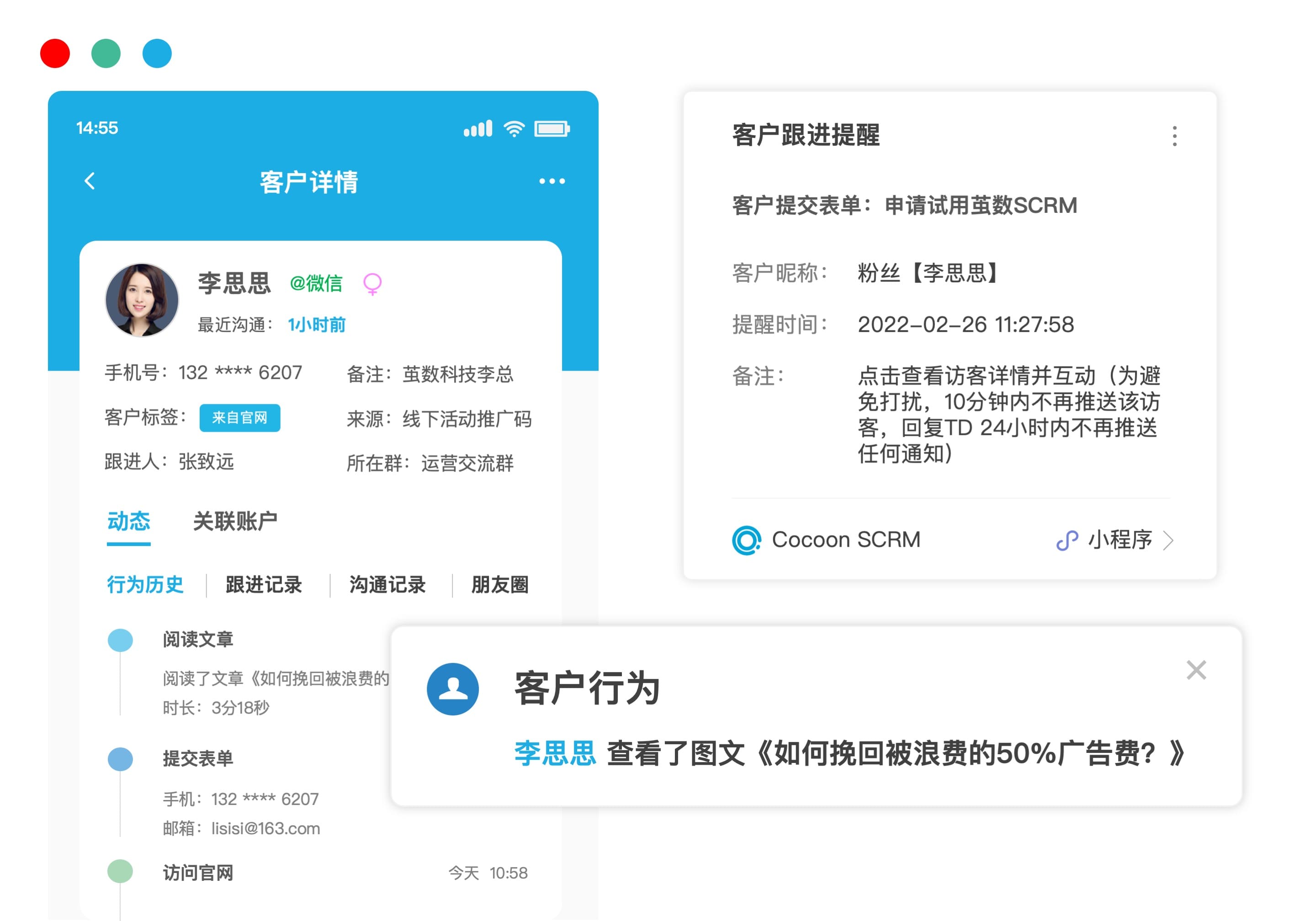Click the group name 运营交流群

point(467,463)
